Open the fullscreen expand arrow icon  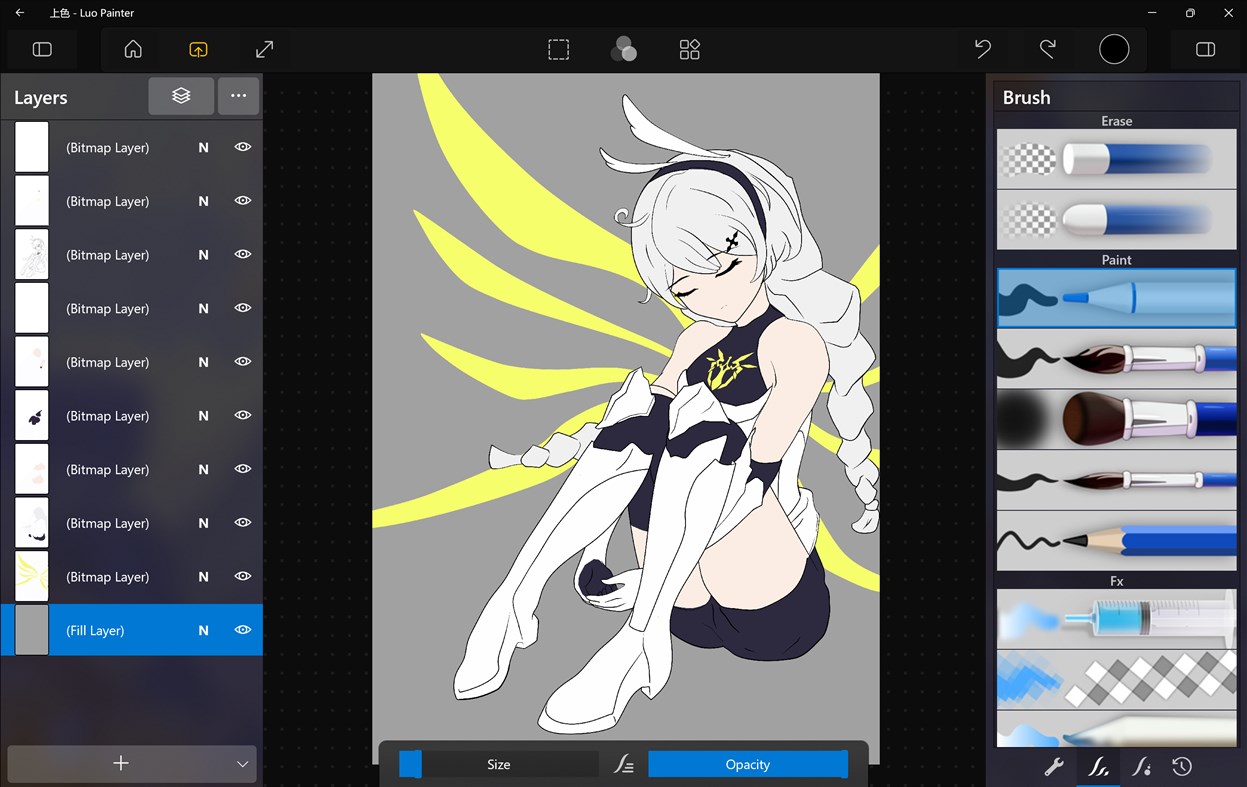click(263, 49)
